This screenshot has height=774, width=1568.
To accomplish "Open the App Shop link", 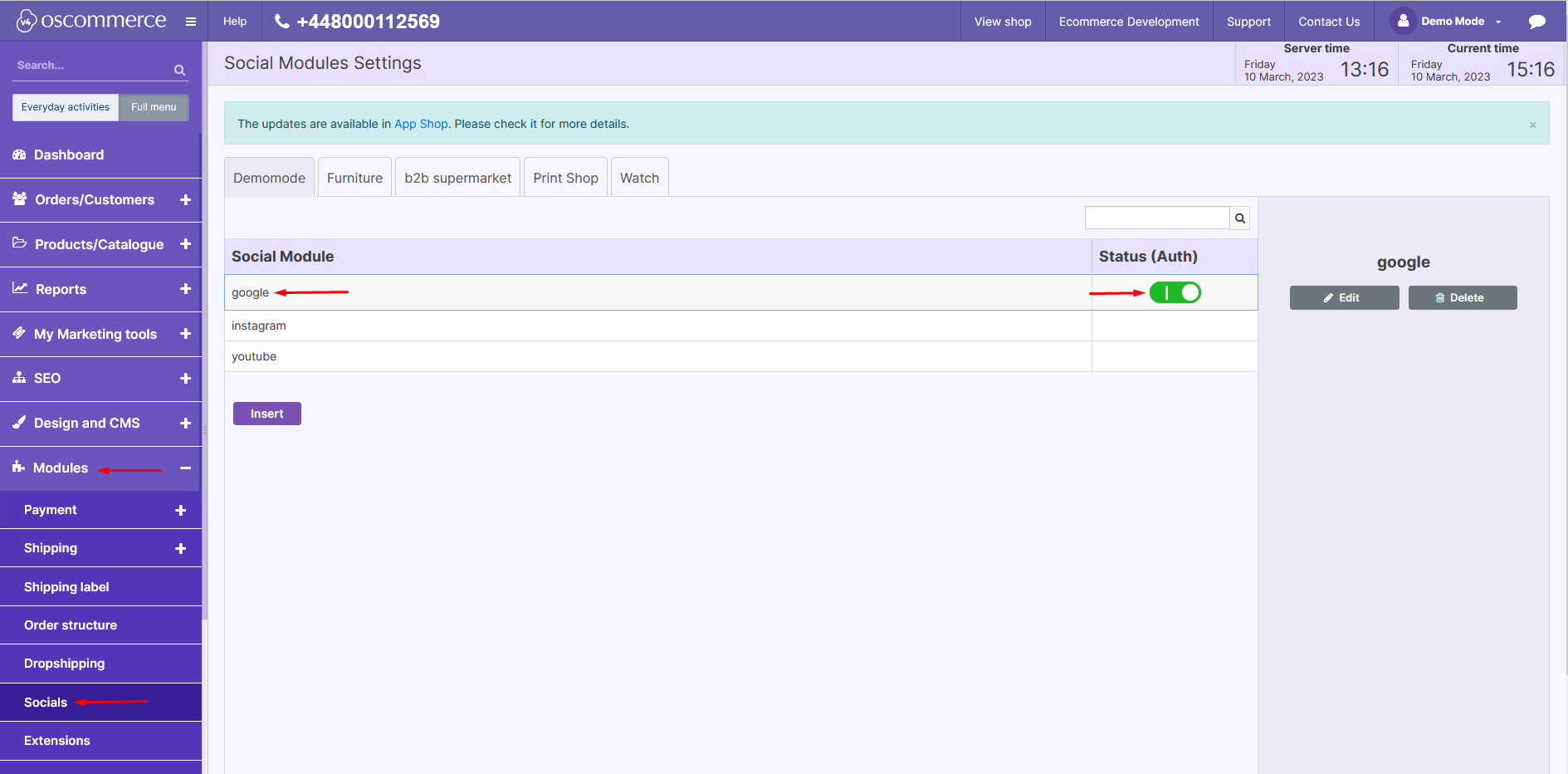I will coord(421,124).
